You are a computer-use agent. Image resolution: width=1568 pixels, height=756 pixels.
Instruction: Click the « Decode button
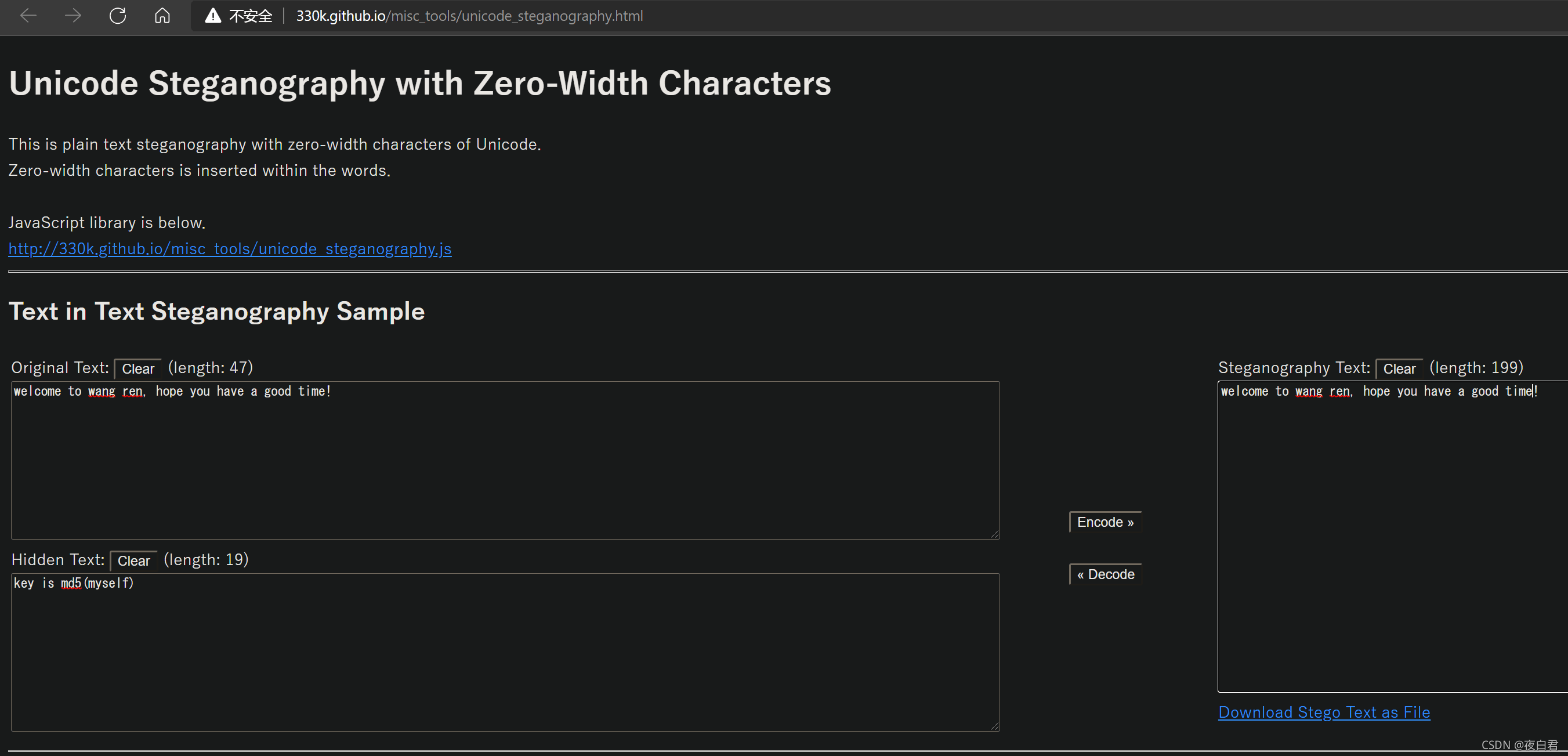[1106, 574]
